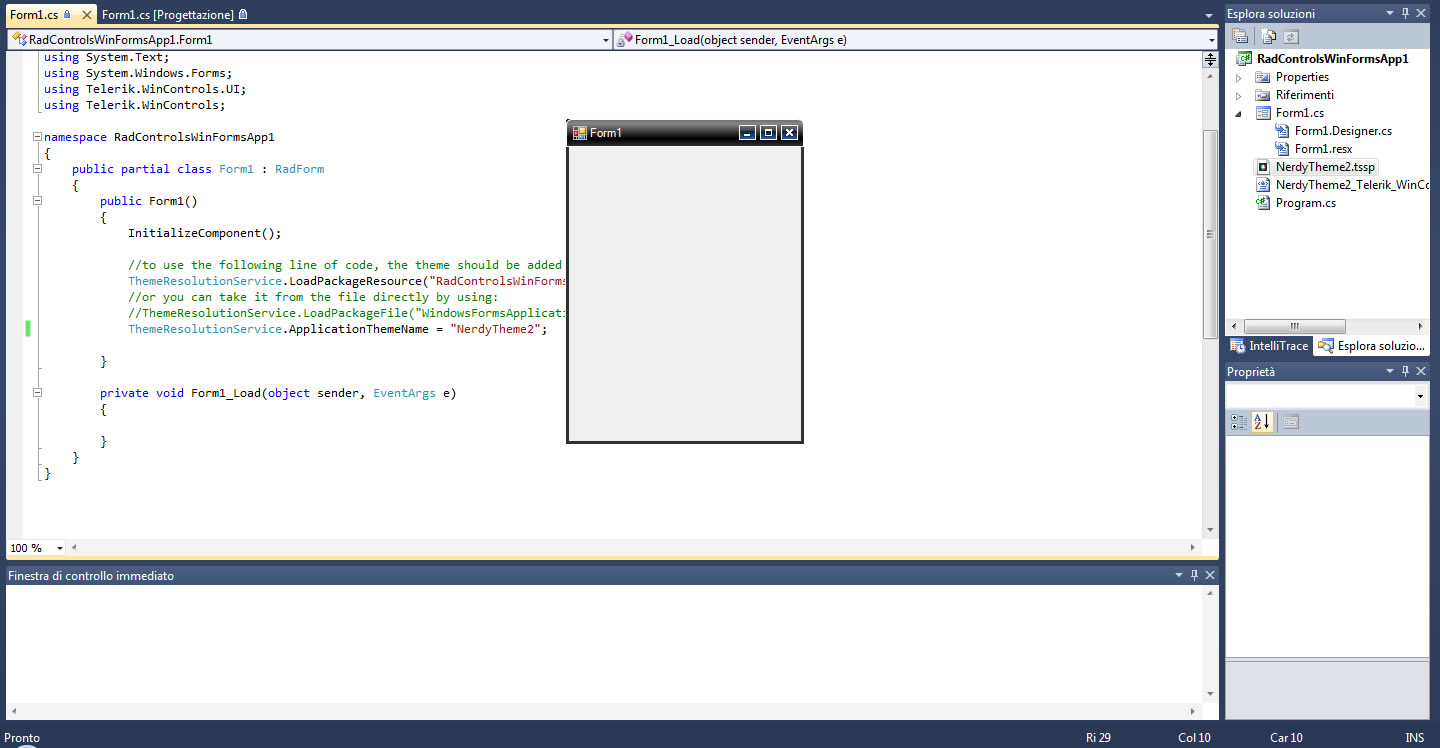
Task: Open Esplora soluzioni window position menu
Action: tap(1389, 13)
